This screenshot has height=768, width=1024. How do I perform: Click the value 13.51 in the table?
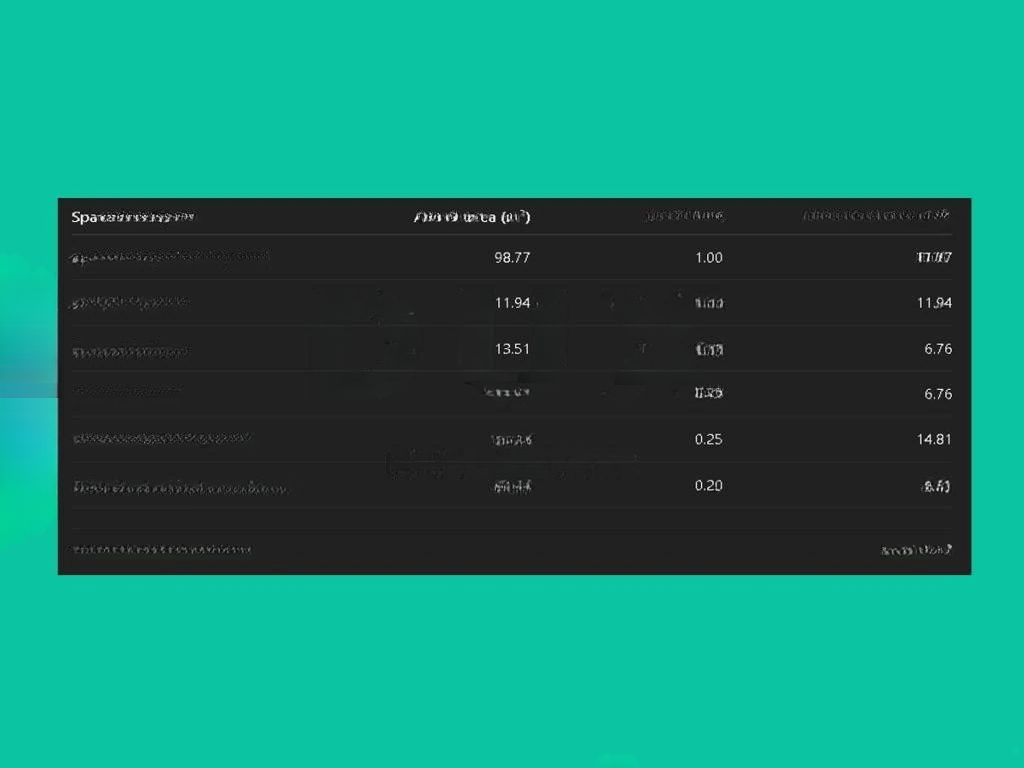512,349
